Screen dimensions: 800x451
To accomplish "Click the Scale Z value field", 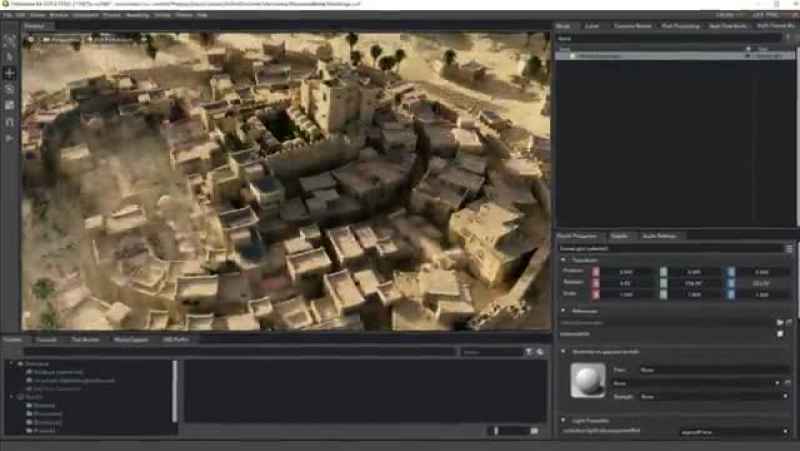I will pos(762,294).
